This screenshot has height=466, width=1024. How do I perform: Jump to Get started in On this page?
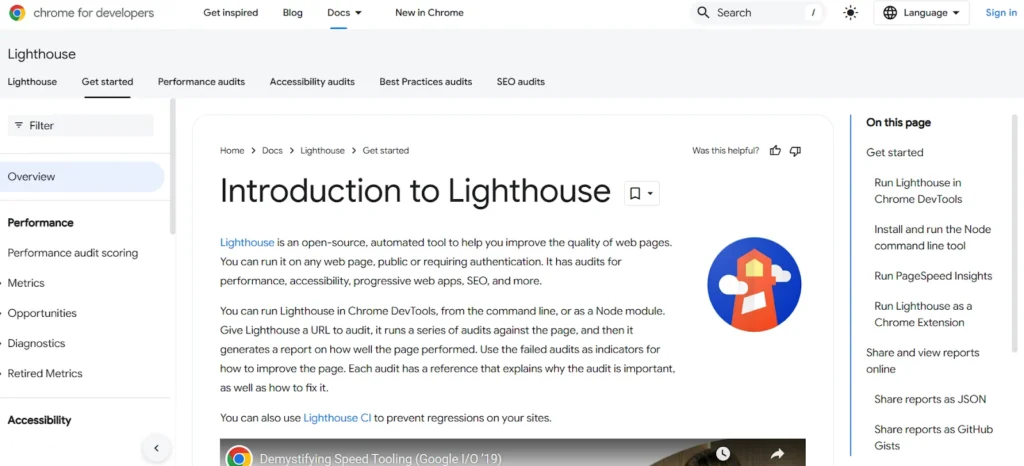[x=895, y=153]
